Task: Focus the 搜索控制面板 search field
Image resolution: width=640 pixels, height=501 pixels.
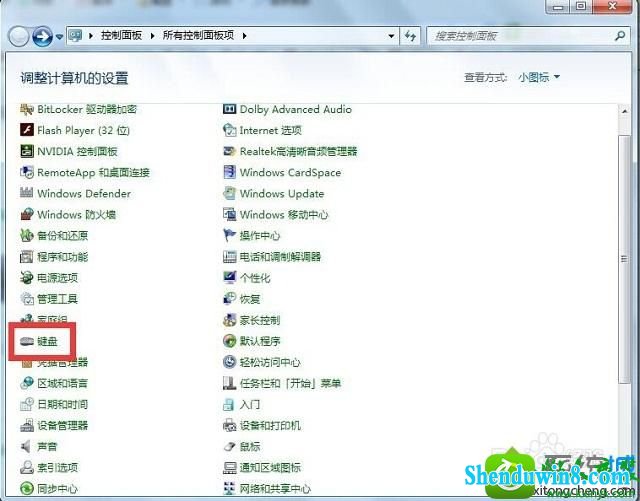Action: (x=522, y=36)
